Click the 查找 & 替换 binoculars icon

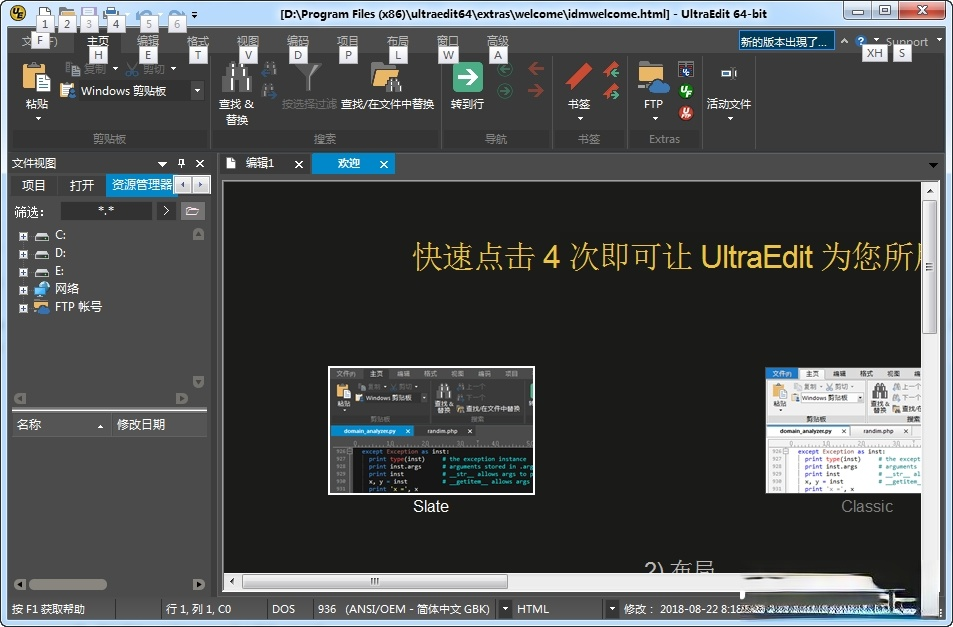coord(236,78)
